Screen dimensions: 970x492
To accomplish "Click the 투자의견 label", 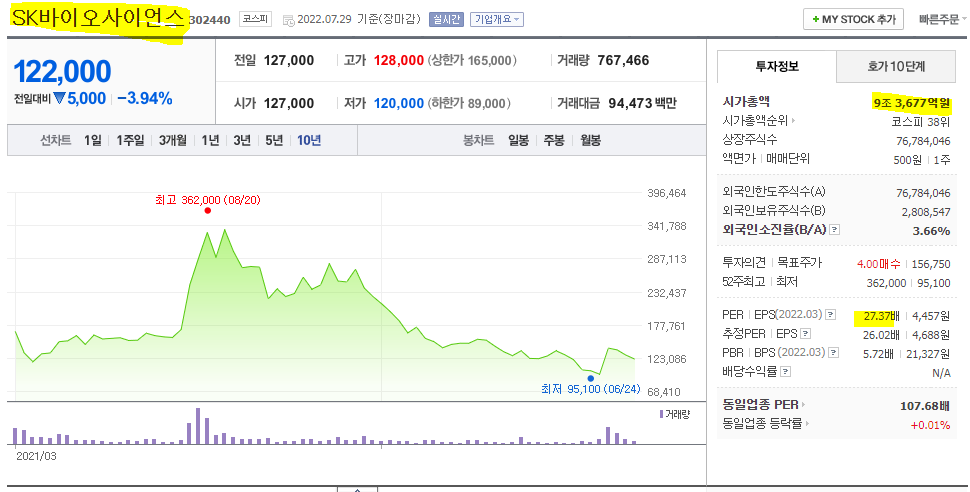I will coord(744,262).
